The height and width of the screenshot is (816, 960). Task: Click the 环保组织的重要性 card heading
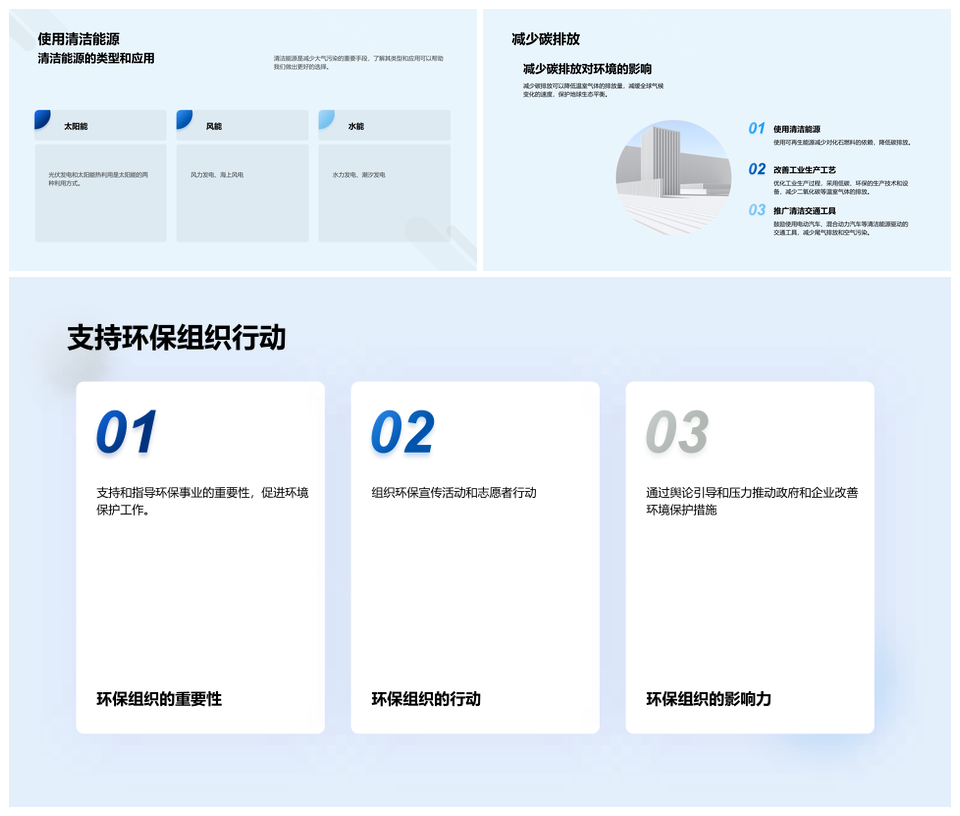(x=159, y=699)
